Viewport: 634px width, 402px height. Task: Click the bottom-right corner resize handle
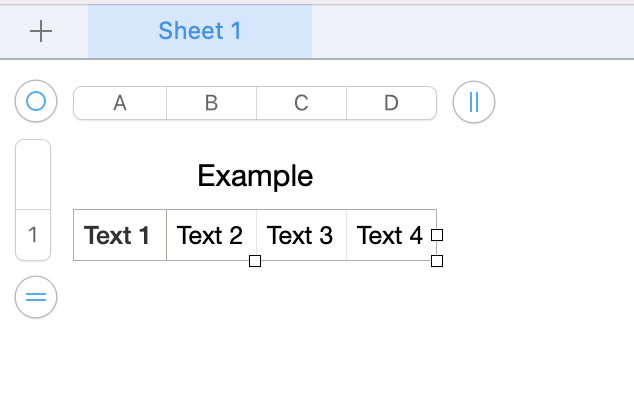(x=436, y=261)
